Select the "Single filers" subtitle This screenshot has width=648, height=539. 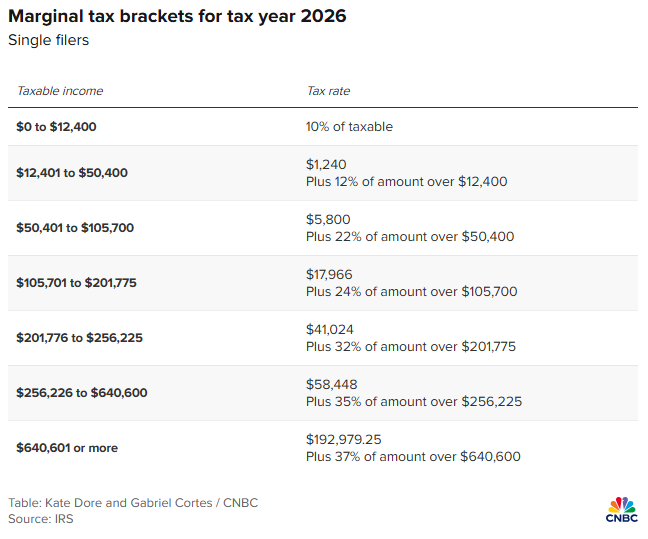[x=48, y=40]
